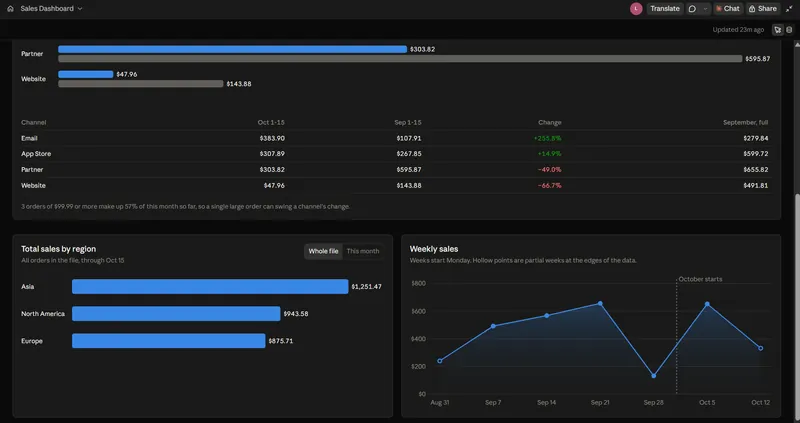Click the Oct 5 weekly sales point
800x423 pixels.
click(707, 304)
